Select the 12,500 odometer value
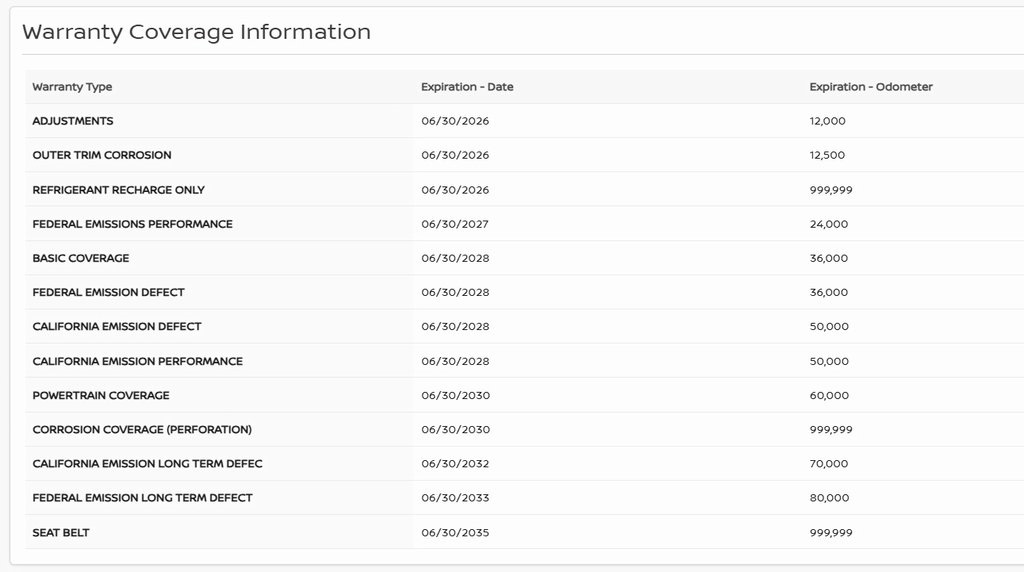 pos(827,155)
